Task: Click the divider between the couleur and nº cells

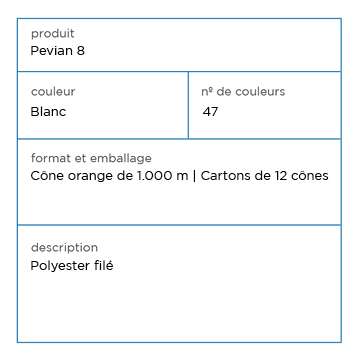Action: (x=188, y=105)
